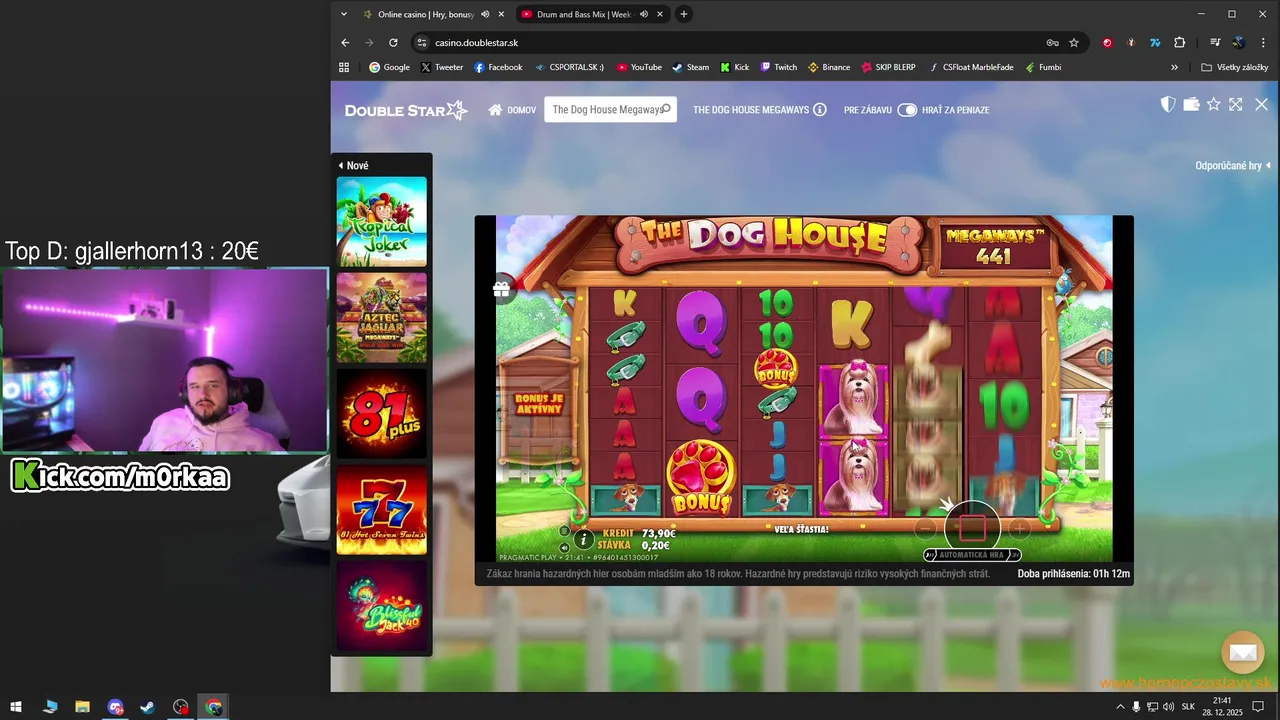
Task: Open the gift icon on the slot
Action: click(502, 289)
